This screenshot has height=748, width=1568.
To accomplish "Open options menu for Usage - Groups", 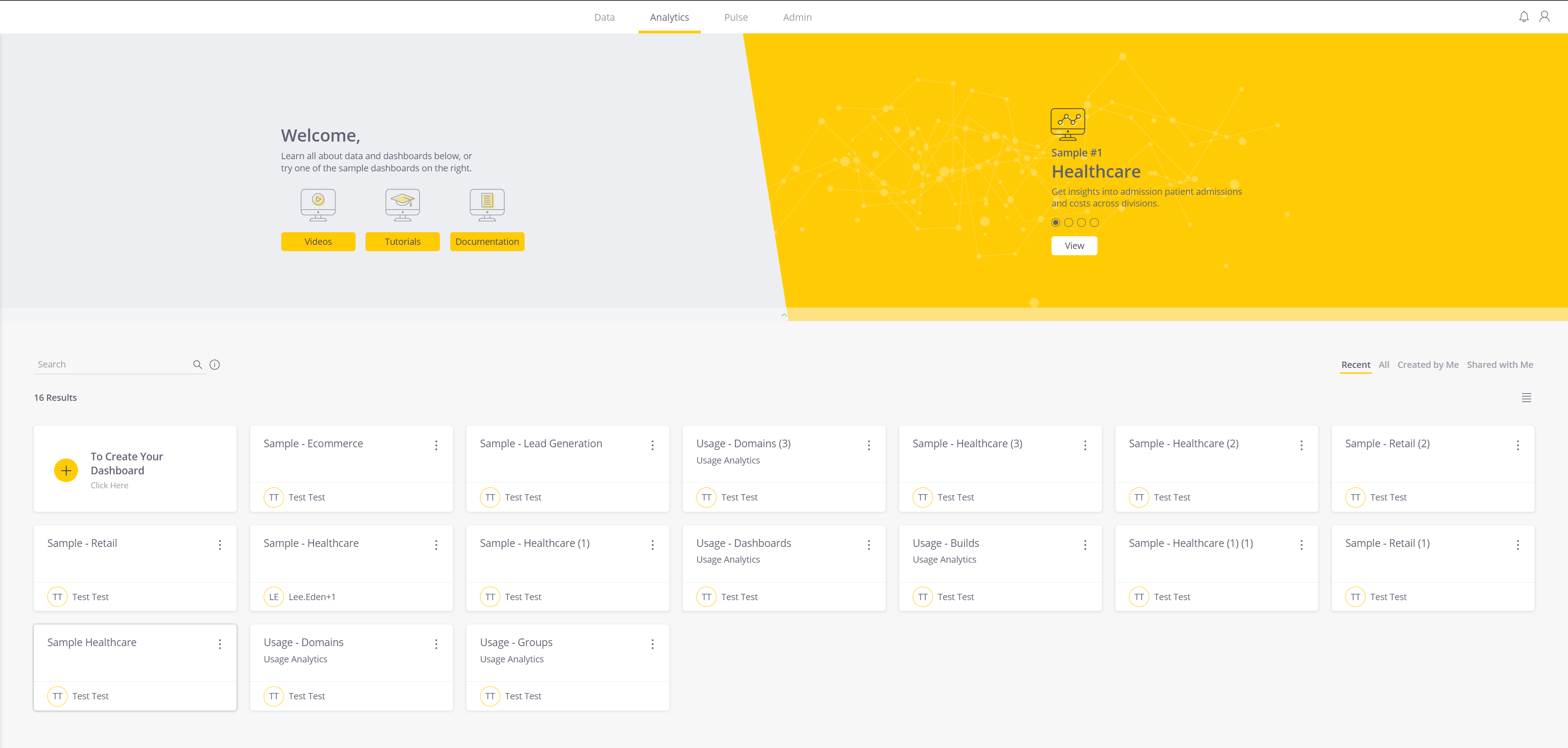I will (x=653, y=644).
